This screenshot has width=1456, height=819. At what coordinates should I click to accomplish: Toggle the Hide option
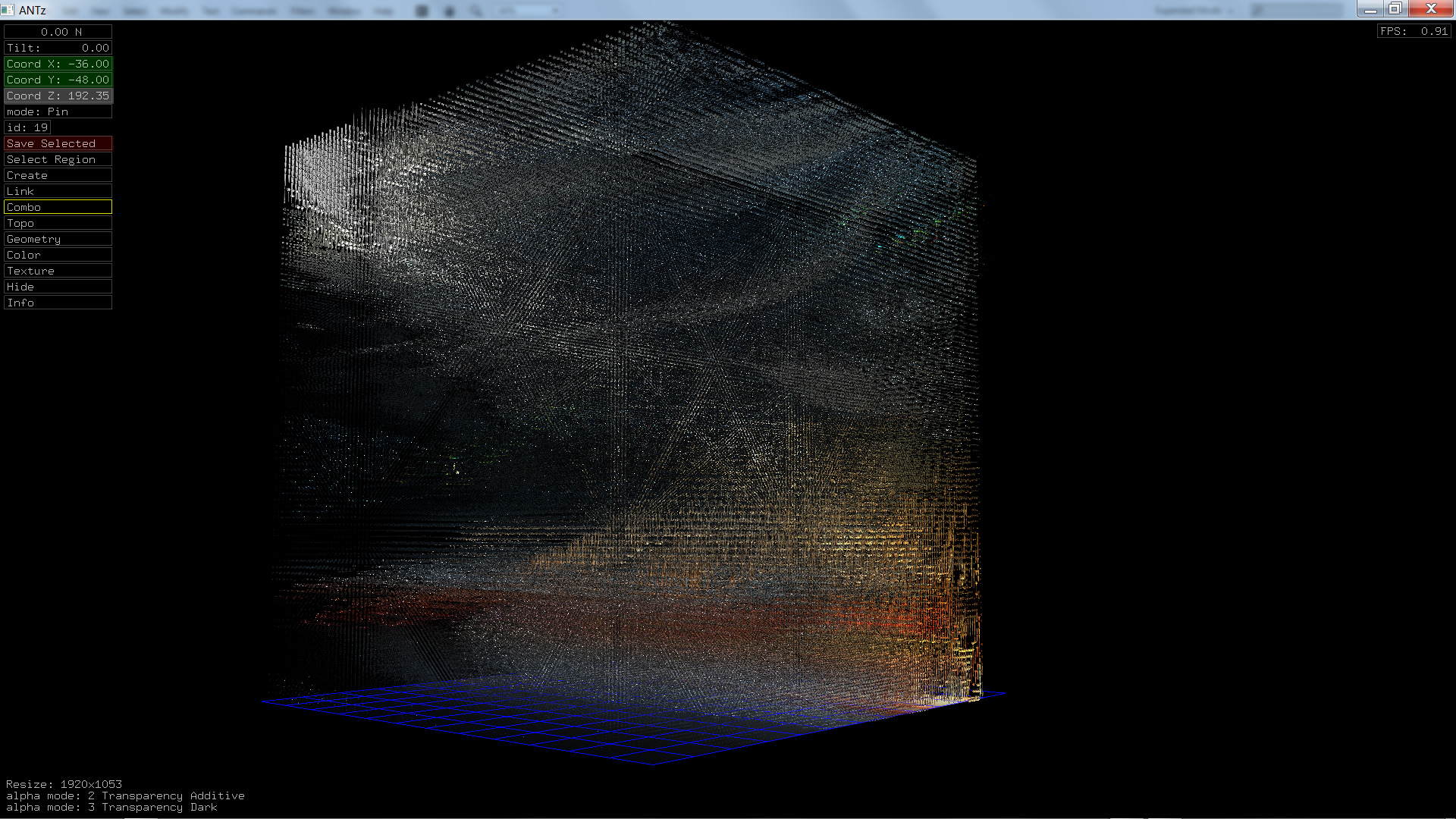coord(58,287)
